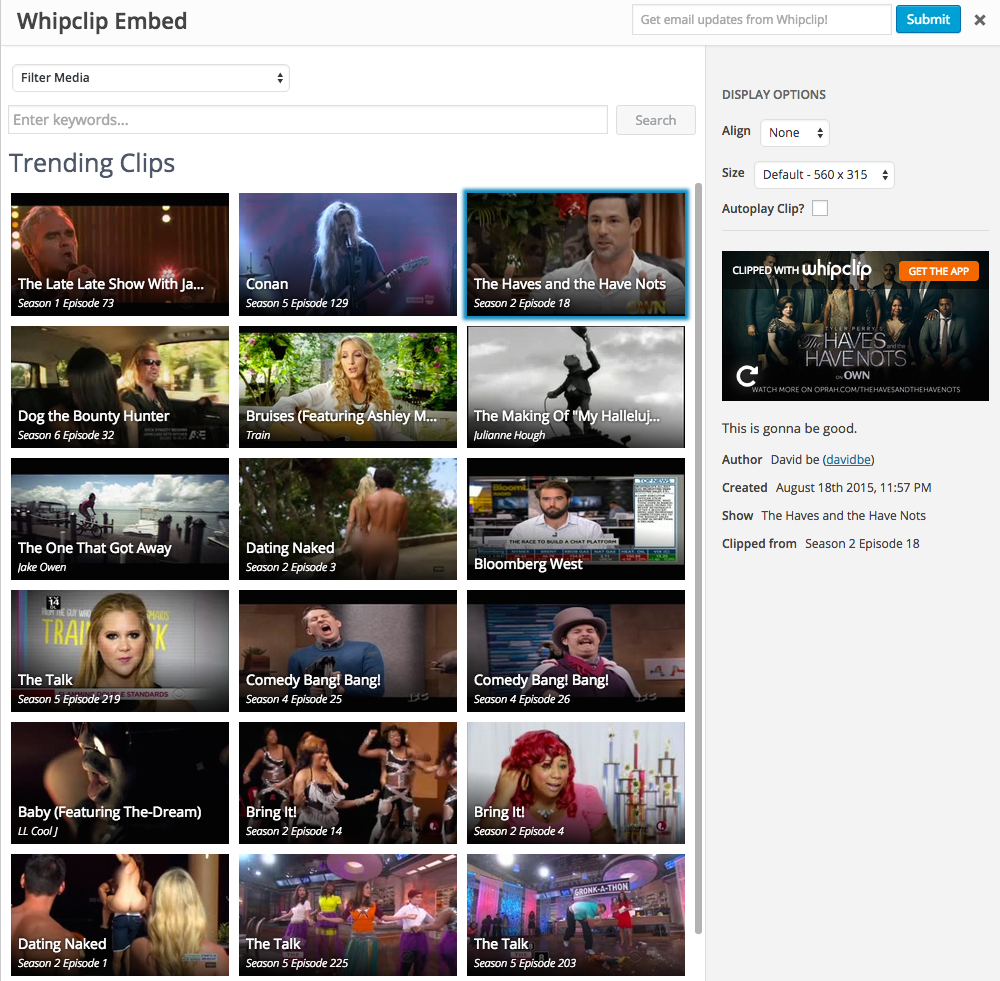1000x981 pixels.
Task: Click the Haves and Have Nots preview image
Action: [855, 326]
